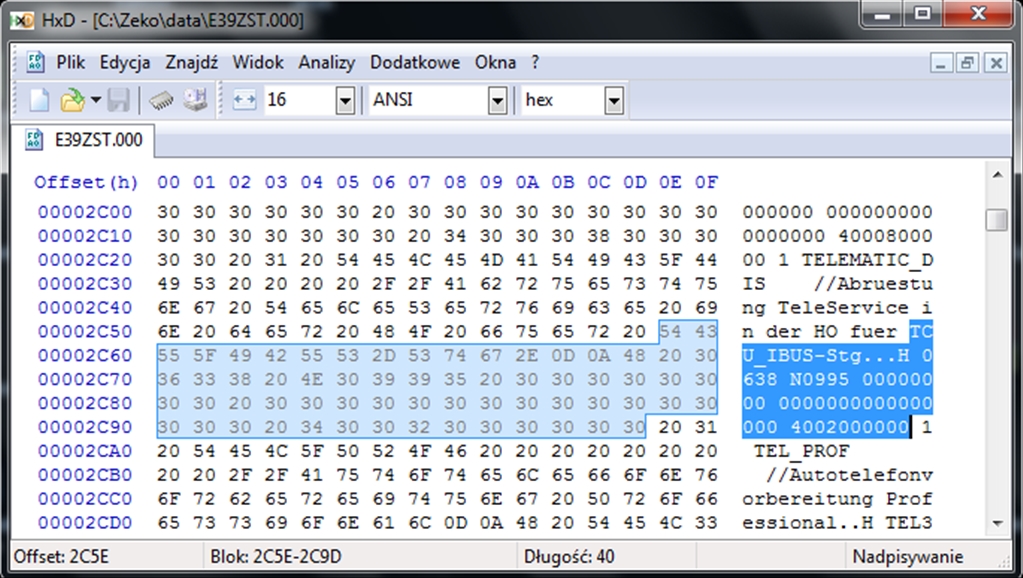Click selected text '638 N0995 000000'
1023x578 pixels.
tap(837, 379)
